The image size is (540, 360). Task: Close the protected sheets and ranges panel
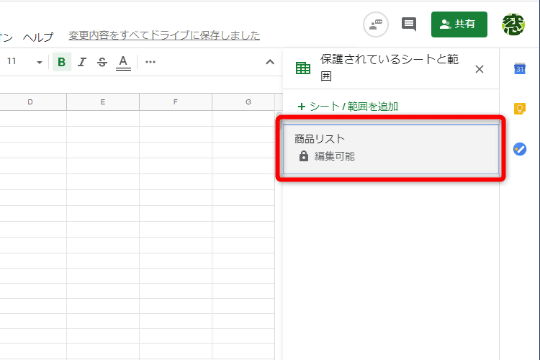tap(479, 69)
